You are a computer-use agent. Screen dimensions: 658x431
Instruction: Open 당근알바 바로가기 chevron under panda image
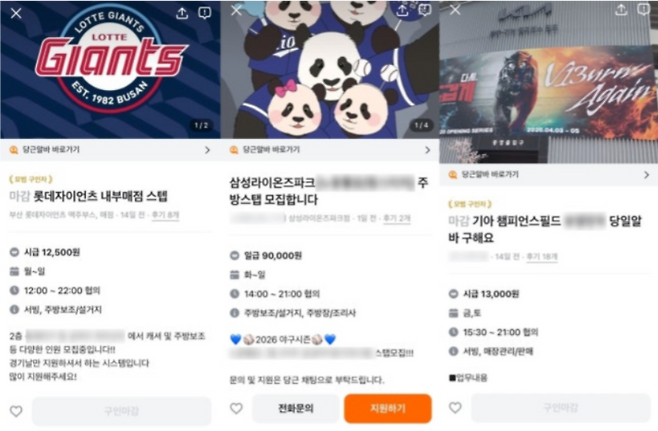(428, 150)
